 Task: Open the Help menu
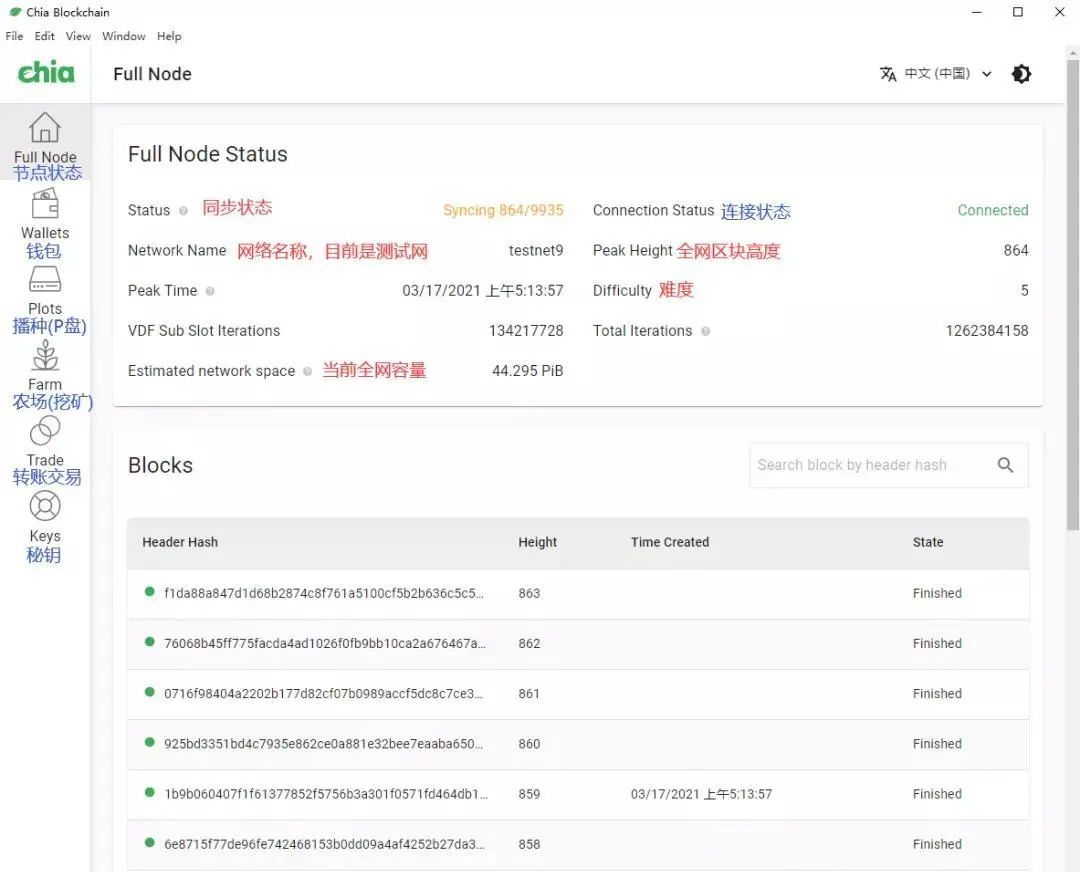(x=169, y=36)
